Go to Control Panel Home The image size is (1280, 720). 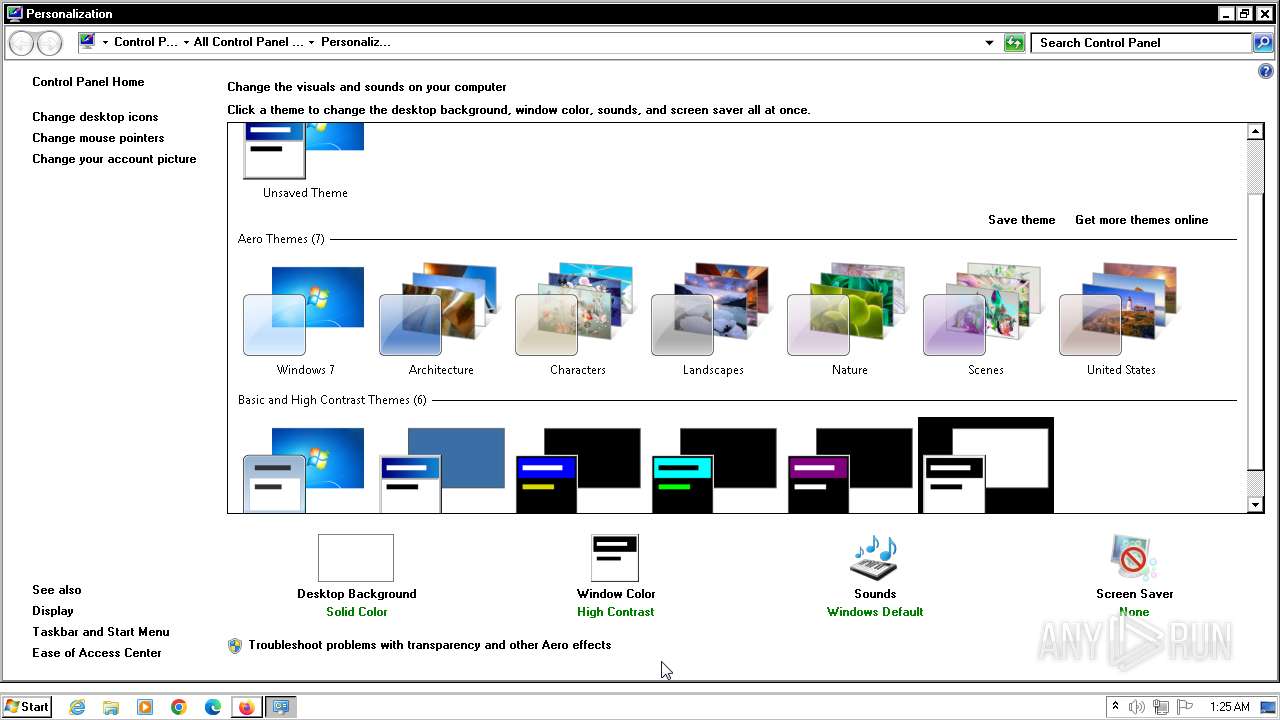click(x=88, y=82)
